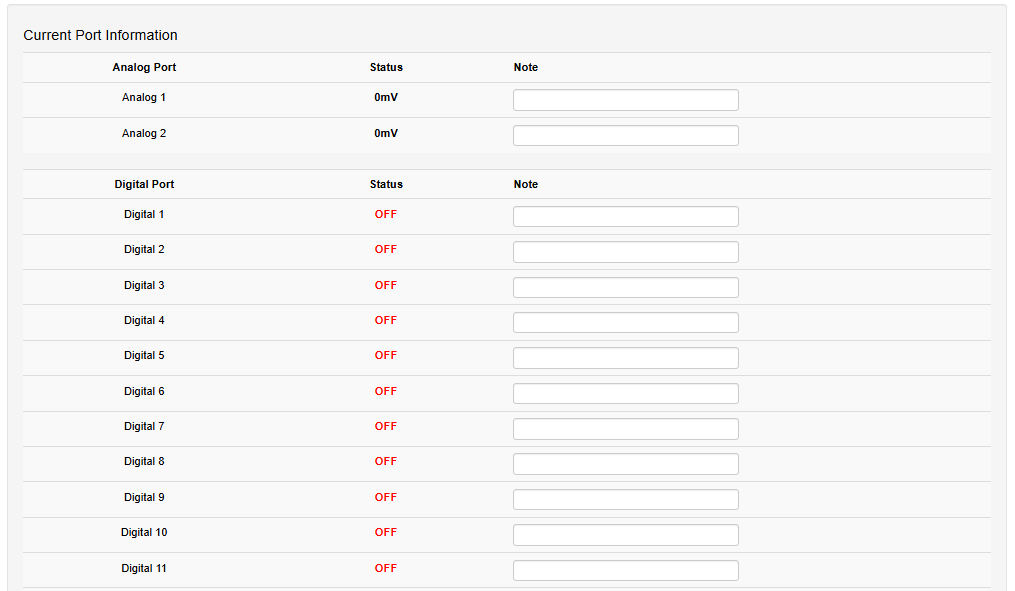Image resolution: width=1015 pixels, height=591 pixels.
Task: Click the 'Digital 8' port label
Action: click(x=144, y=461)
